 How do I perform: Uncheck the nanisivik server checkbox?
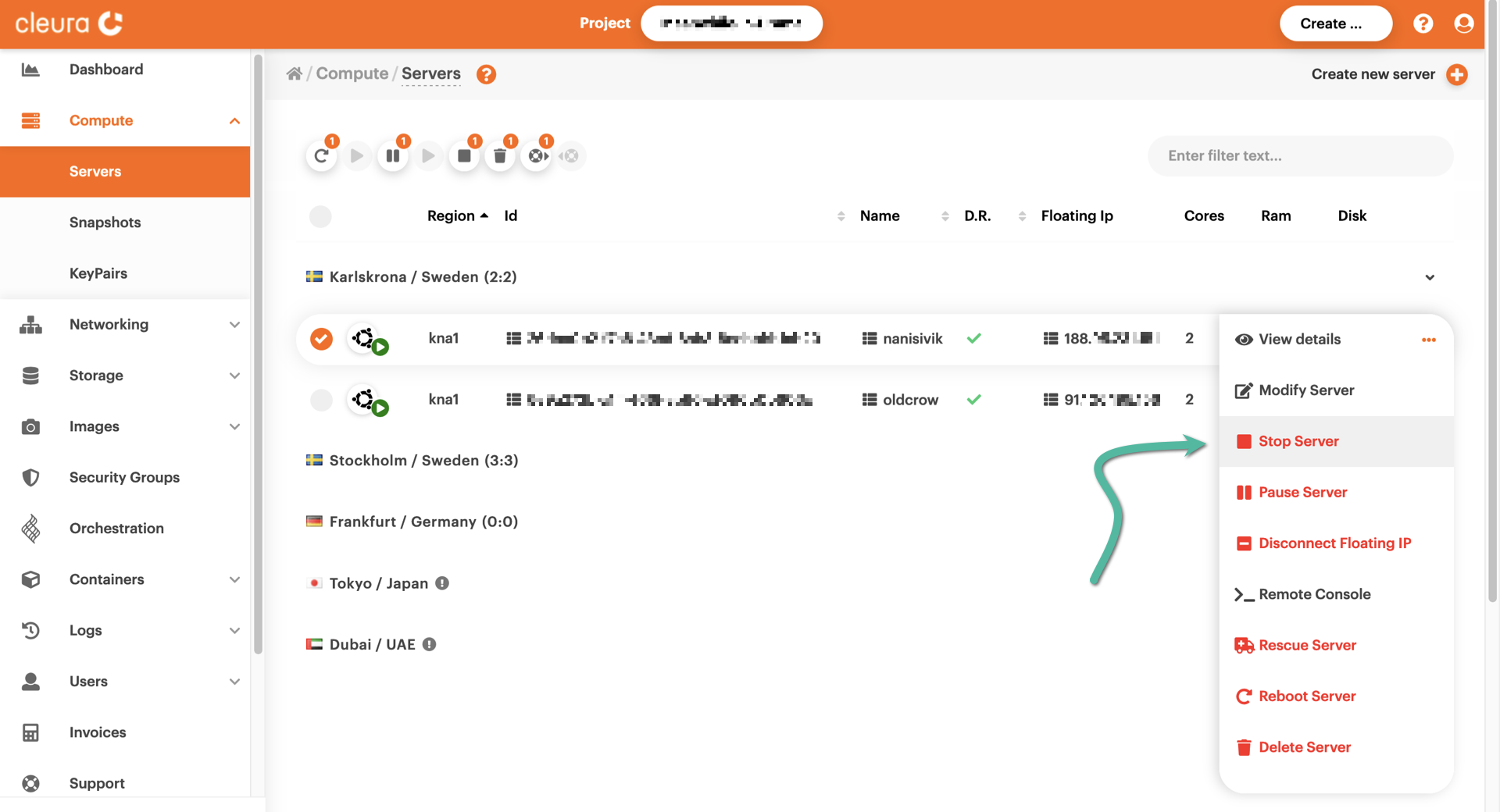321,339
